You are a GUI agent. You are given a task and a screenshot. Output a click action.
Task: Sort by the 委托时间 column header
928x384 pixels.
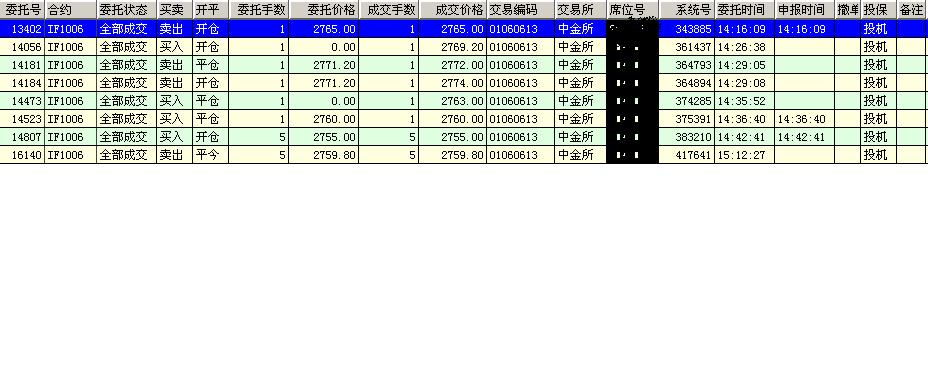[x=745, y=10]
